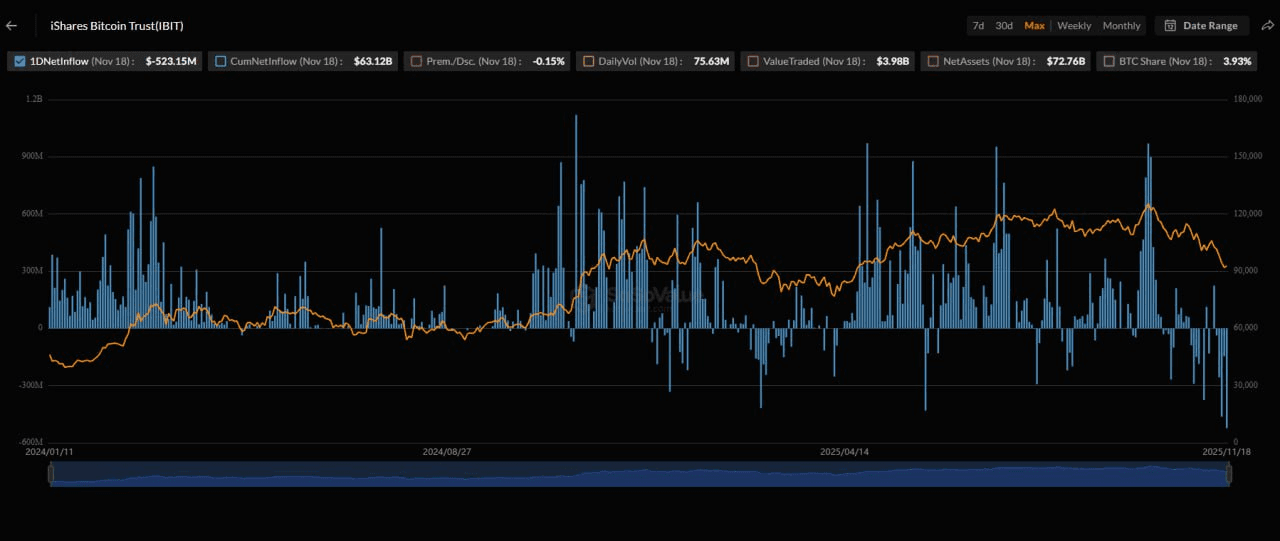This screenshot has width=1280, height=541.
Task: Select the Max time range
Action: click(x=1034, y=26)
